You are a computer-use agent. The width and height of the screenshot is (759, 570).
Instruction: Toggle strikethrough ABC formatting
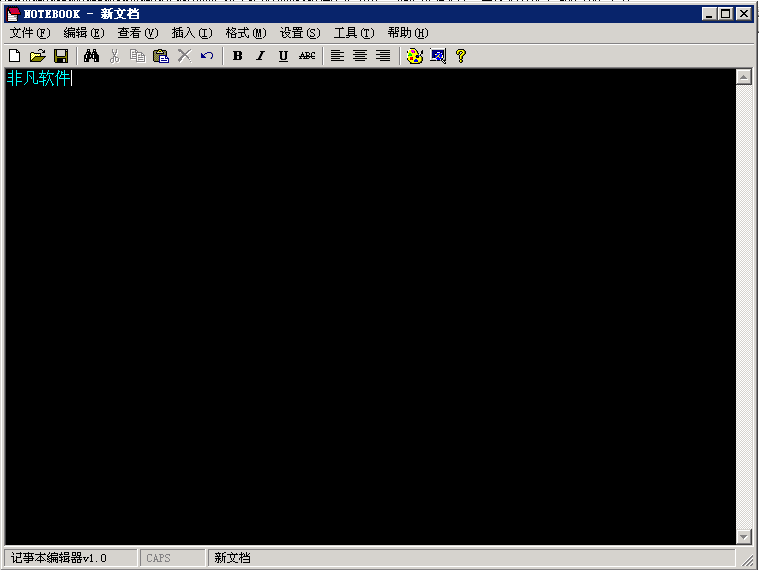point(307,56)
